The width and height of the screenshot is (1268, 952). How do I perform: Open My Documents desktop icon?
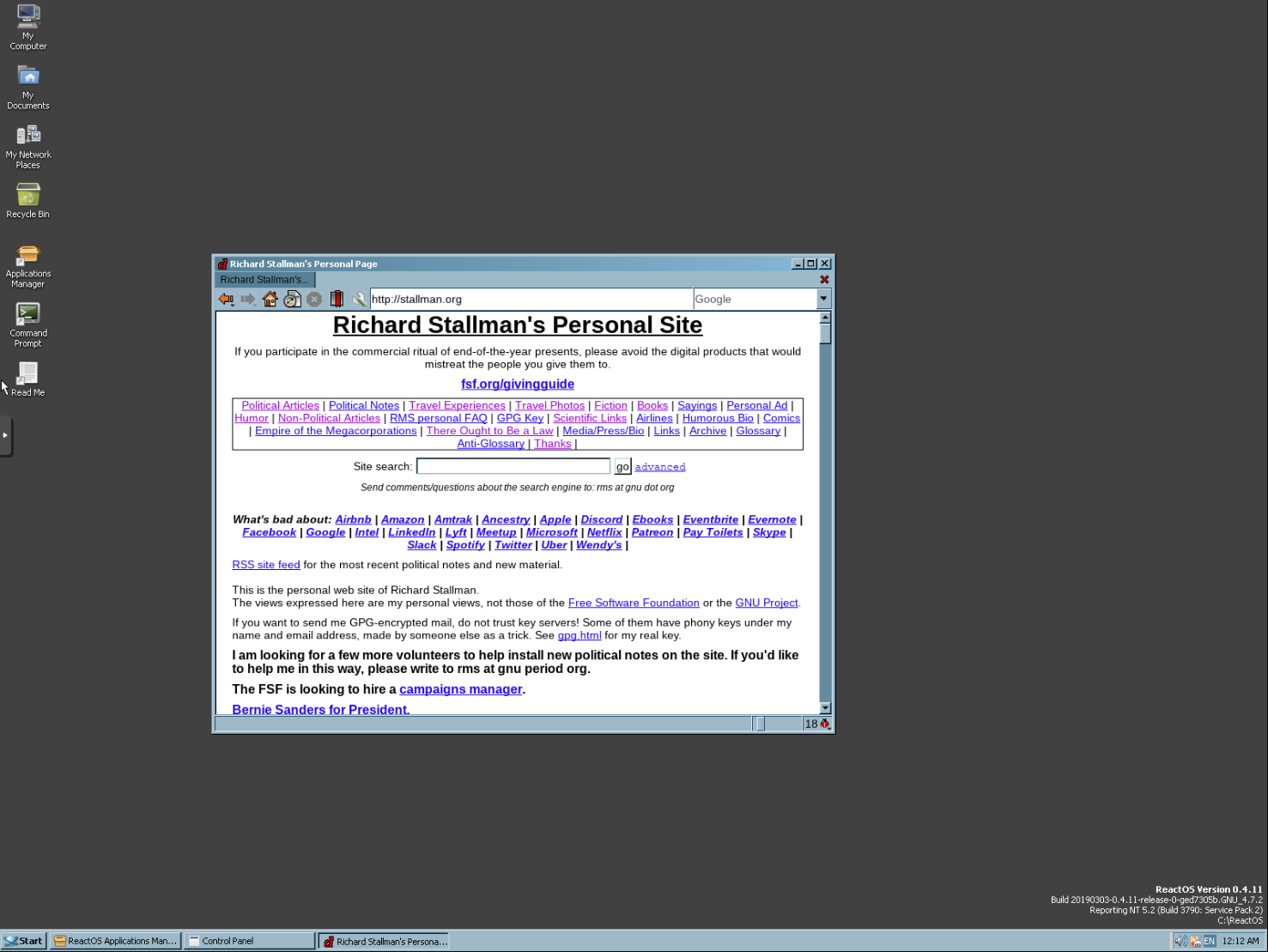pos(28,87)
